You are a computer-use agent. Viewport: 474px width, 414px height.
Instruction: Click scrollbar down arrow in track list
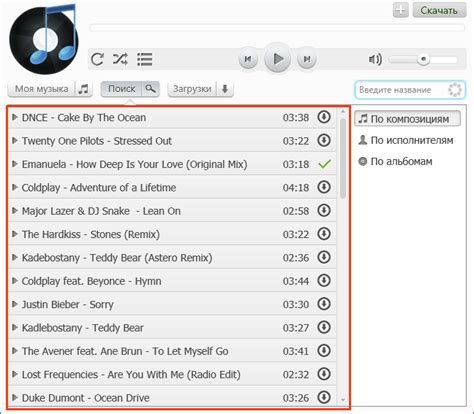click(343, 400)
